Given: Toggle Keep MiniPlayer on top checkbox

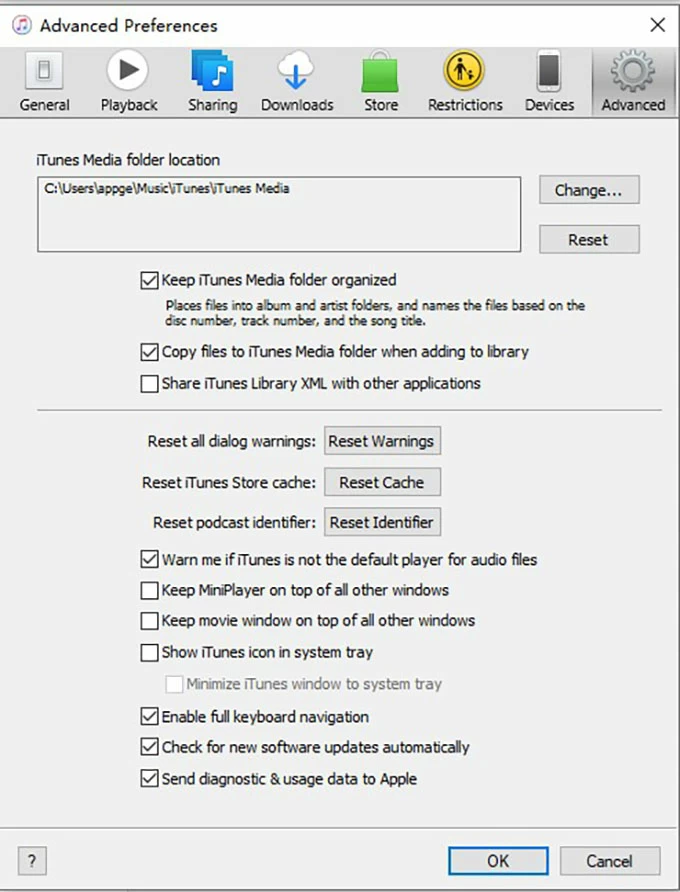Looking at the screenshot, I should point(150,590).
